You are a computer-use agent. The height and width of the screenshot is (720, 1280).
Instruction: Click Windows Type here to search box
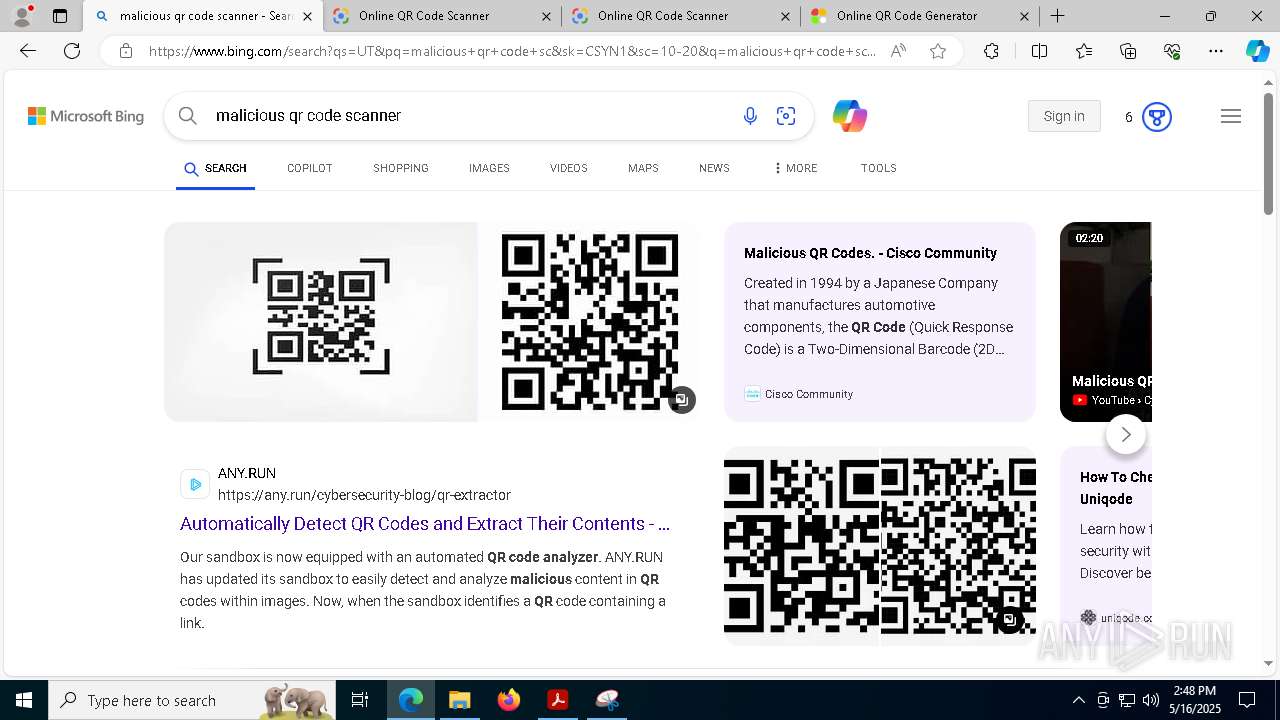[194, 700]
